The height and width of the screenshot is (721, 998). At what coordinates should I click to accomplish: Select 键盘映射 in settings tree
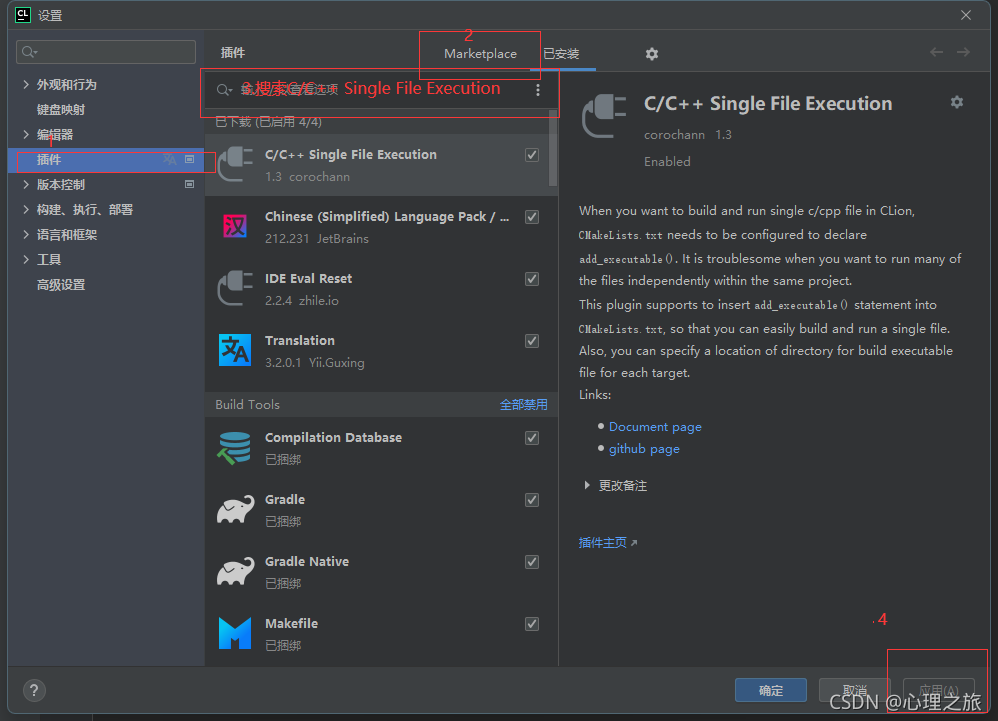click(x=60, y=109)
